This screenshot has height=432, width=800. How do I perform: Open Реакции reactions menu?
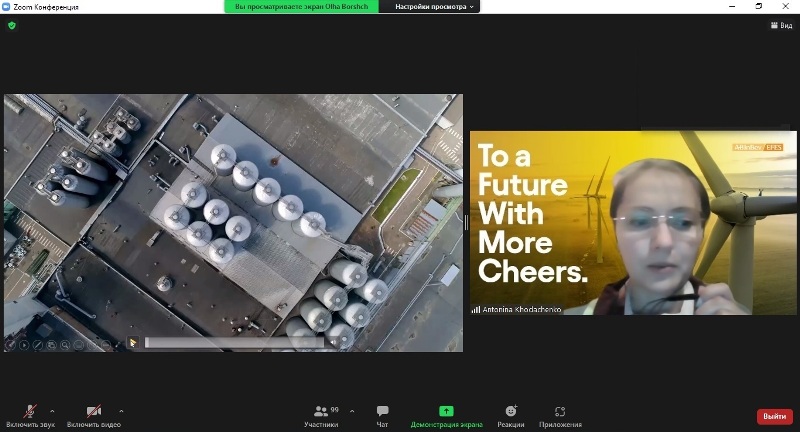511,416
